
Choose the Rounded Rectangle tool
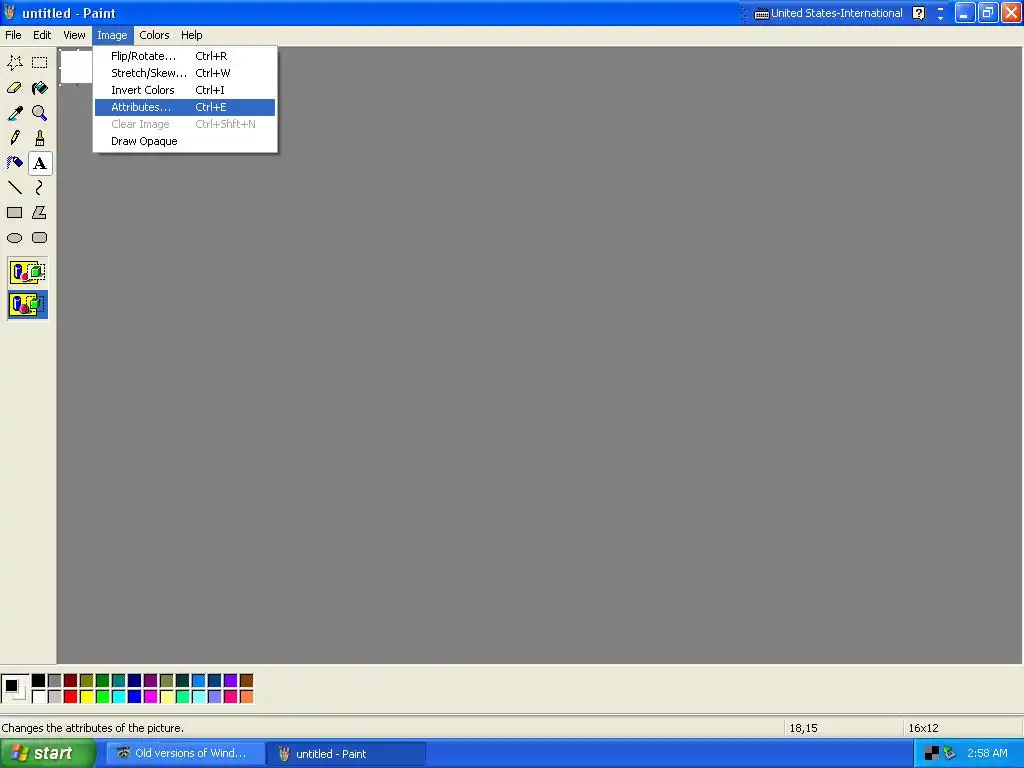[40, 238]
